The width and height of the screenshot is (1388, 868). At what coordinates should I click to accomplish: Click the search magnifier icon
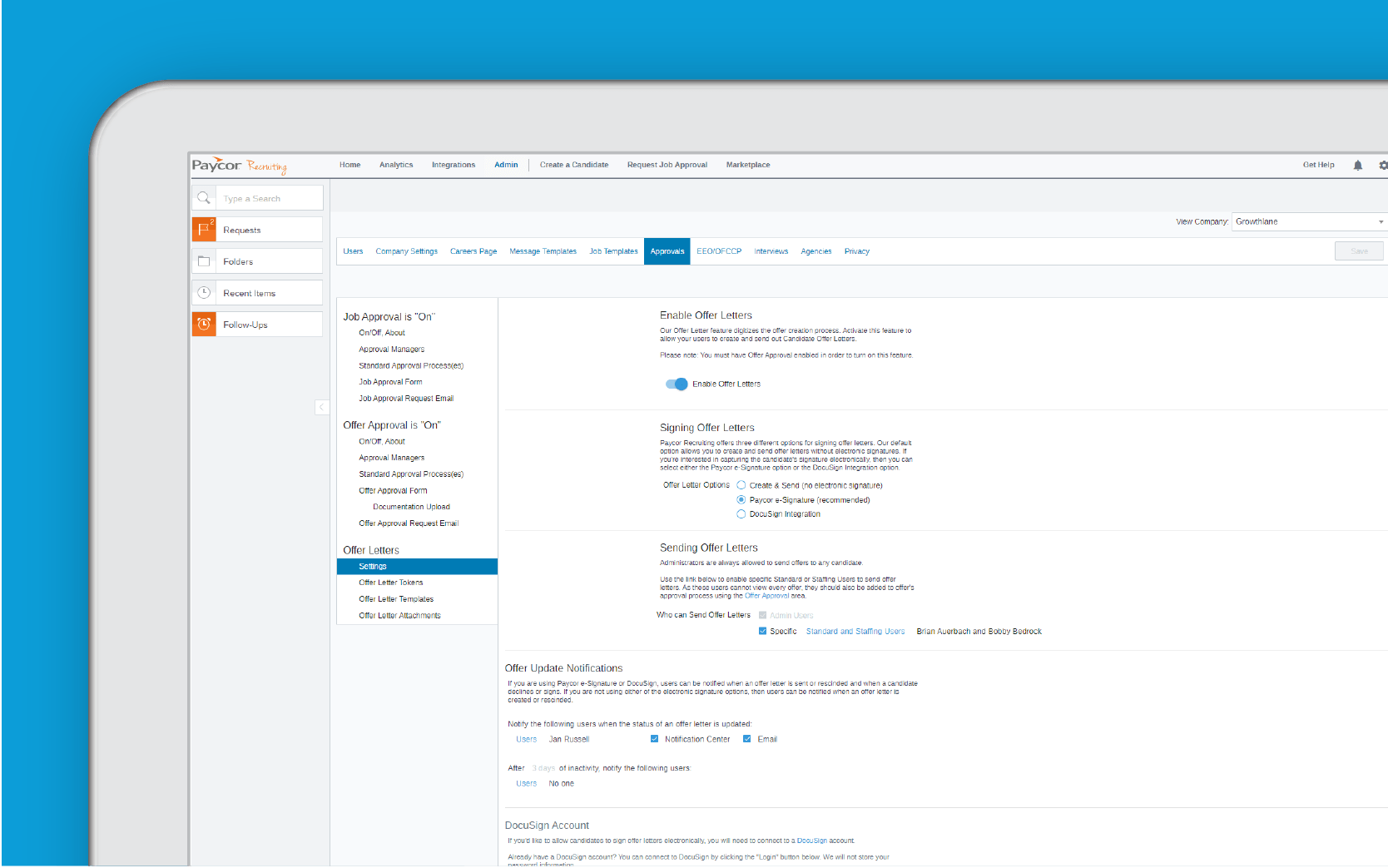[x=204, y=198]
